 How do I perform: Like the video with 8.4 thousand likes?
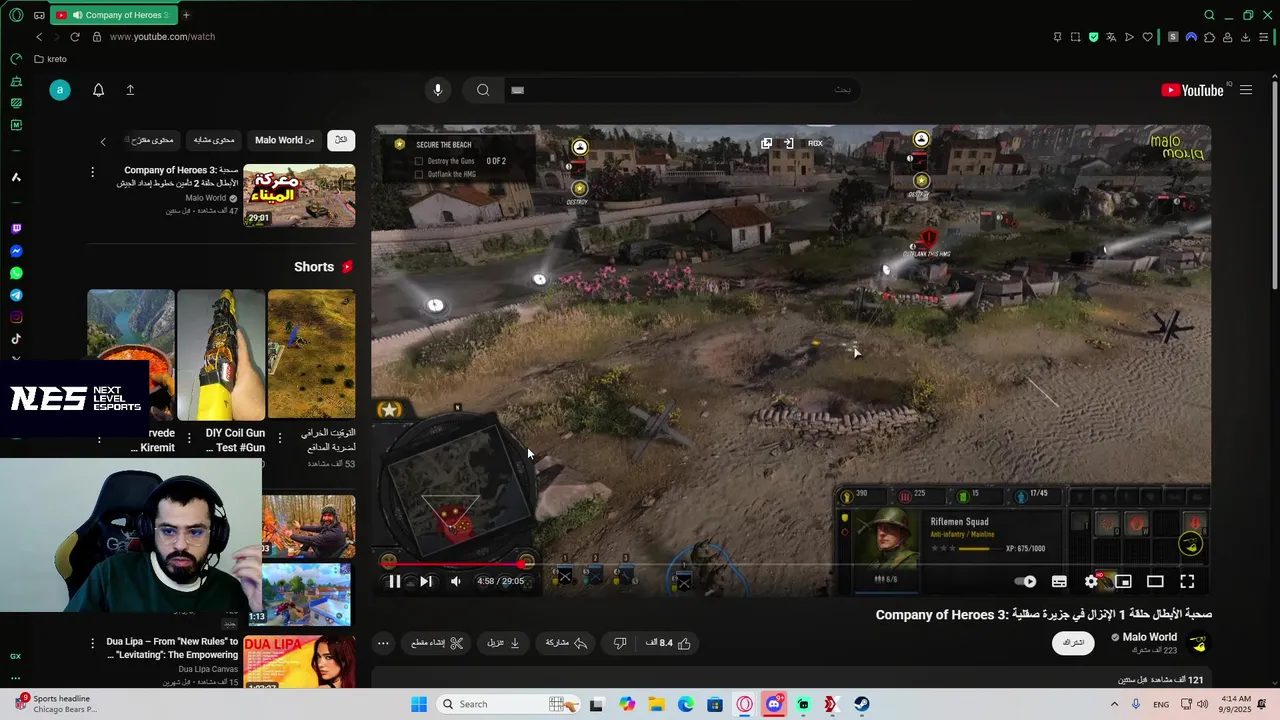point(669,643)
